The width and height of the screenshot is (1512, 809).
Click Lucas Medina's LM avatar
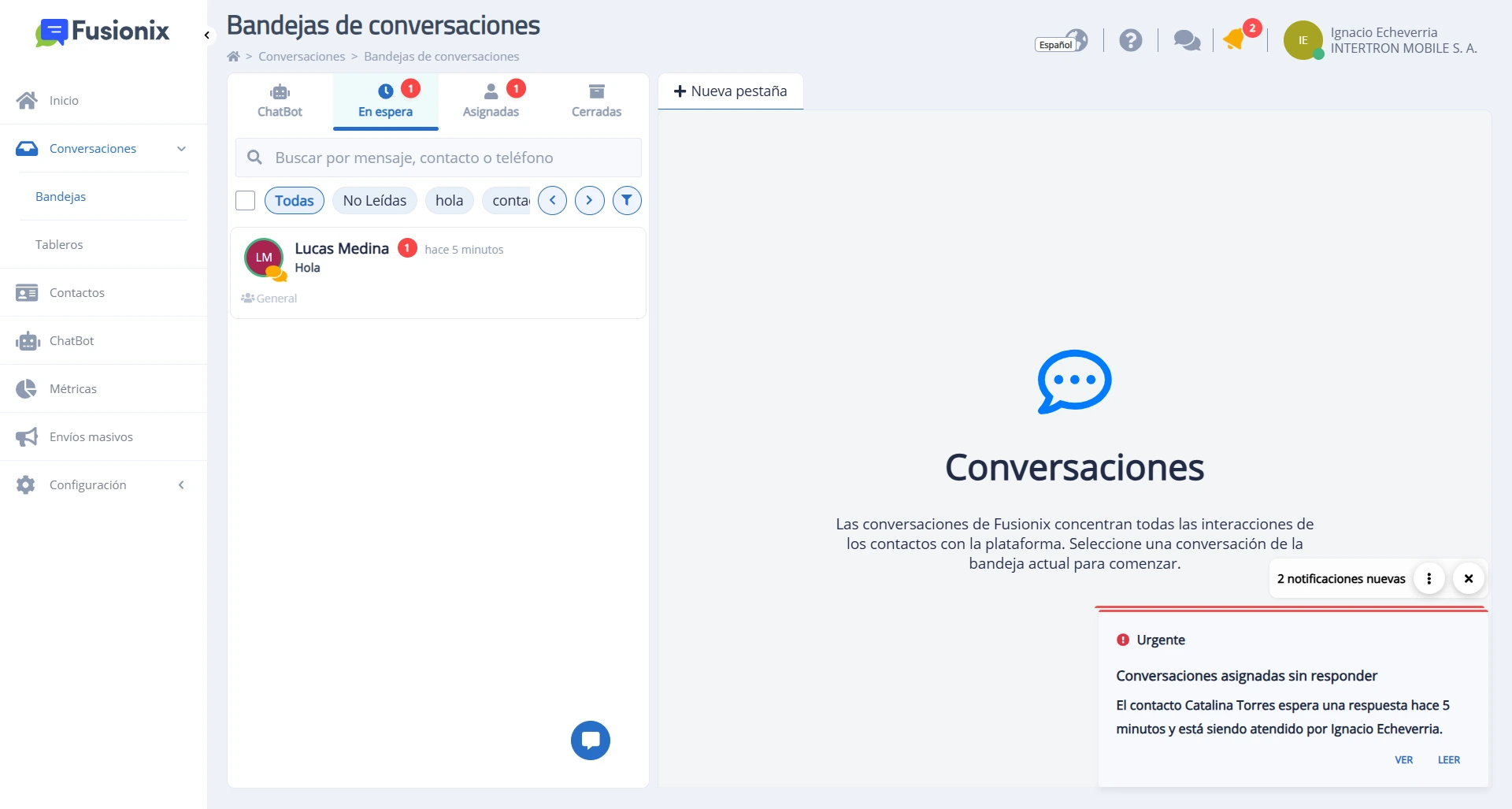tap(264, 258)
